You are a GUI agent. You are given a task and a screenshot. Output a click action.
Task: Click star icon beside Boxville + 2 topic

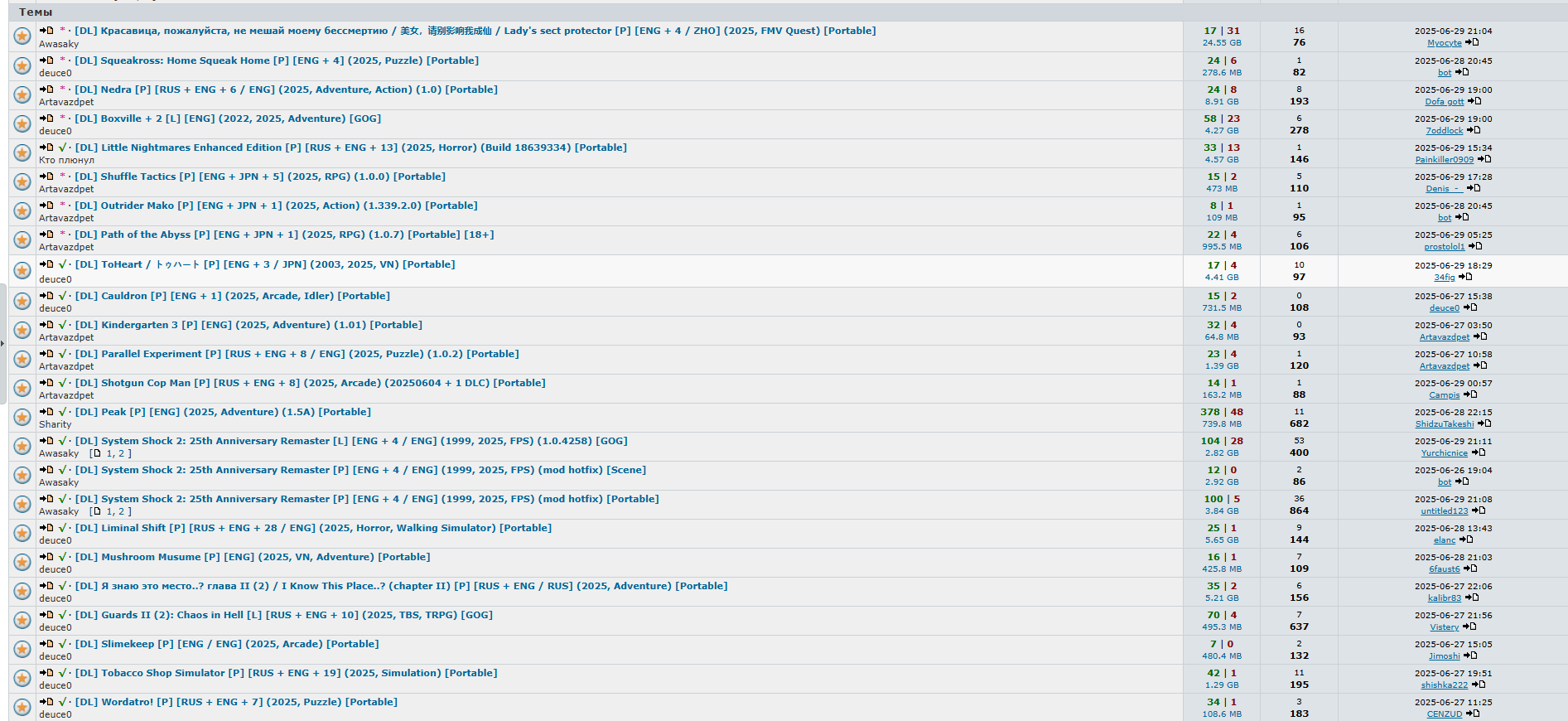(22, 123)
